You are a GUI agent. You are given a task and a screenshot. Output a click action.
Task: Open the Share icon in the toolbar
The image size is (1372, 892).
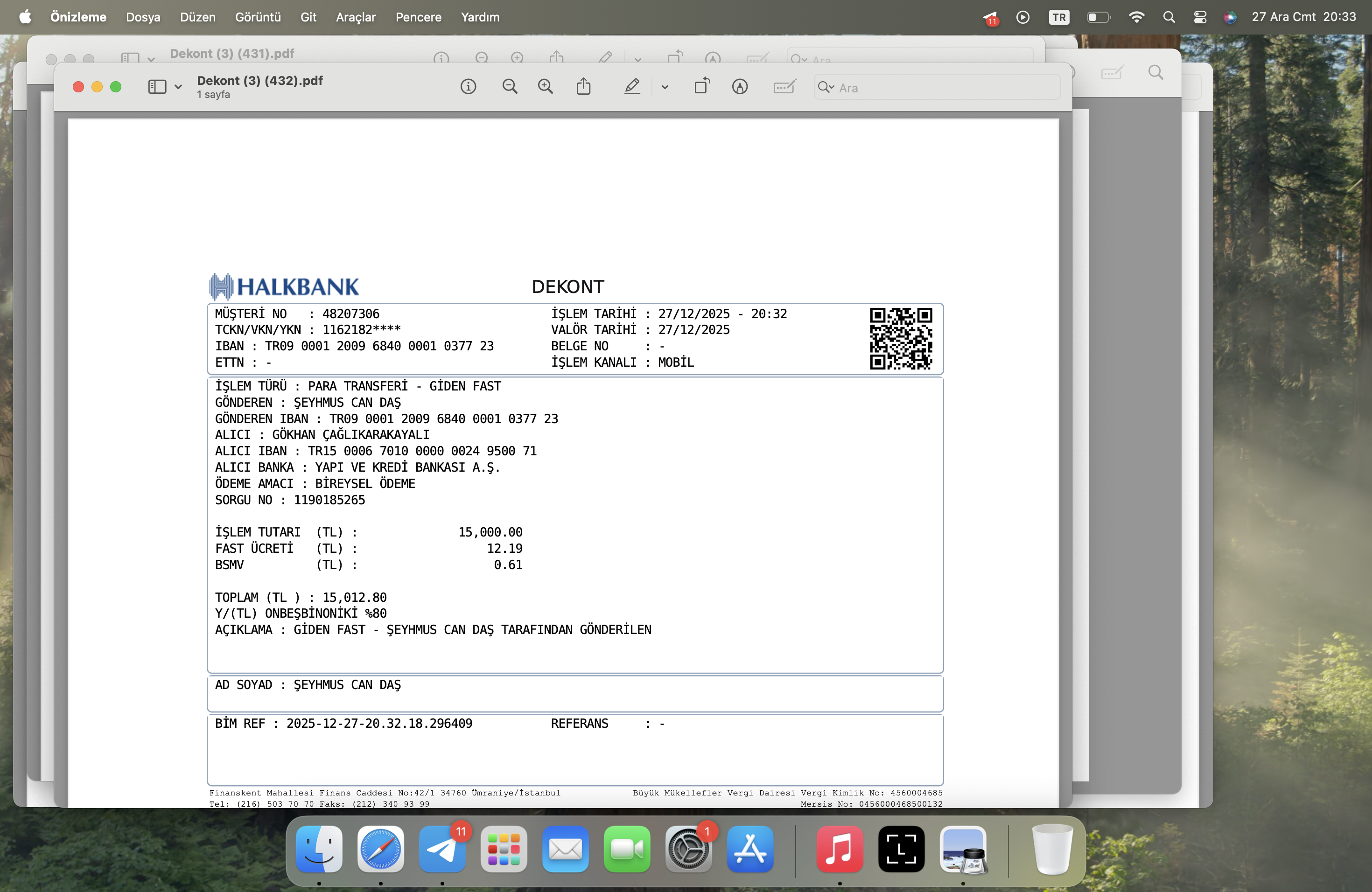point(583,86)
